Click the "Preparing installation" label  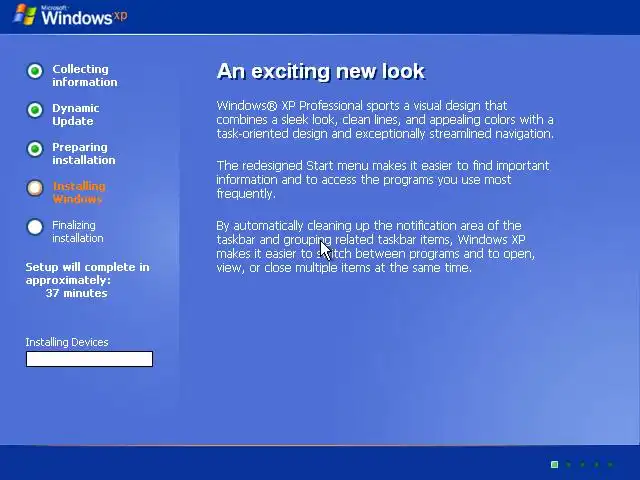pos(84,153)
